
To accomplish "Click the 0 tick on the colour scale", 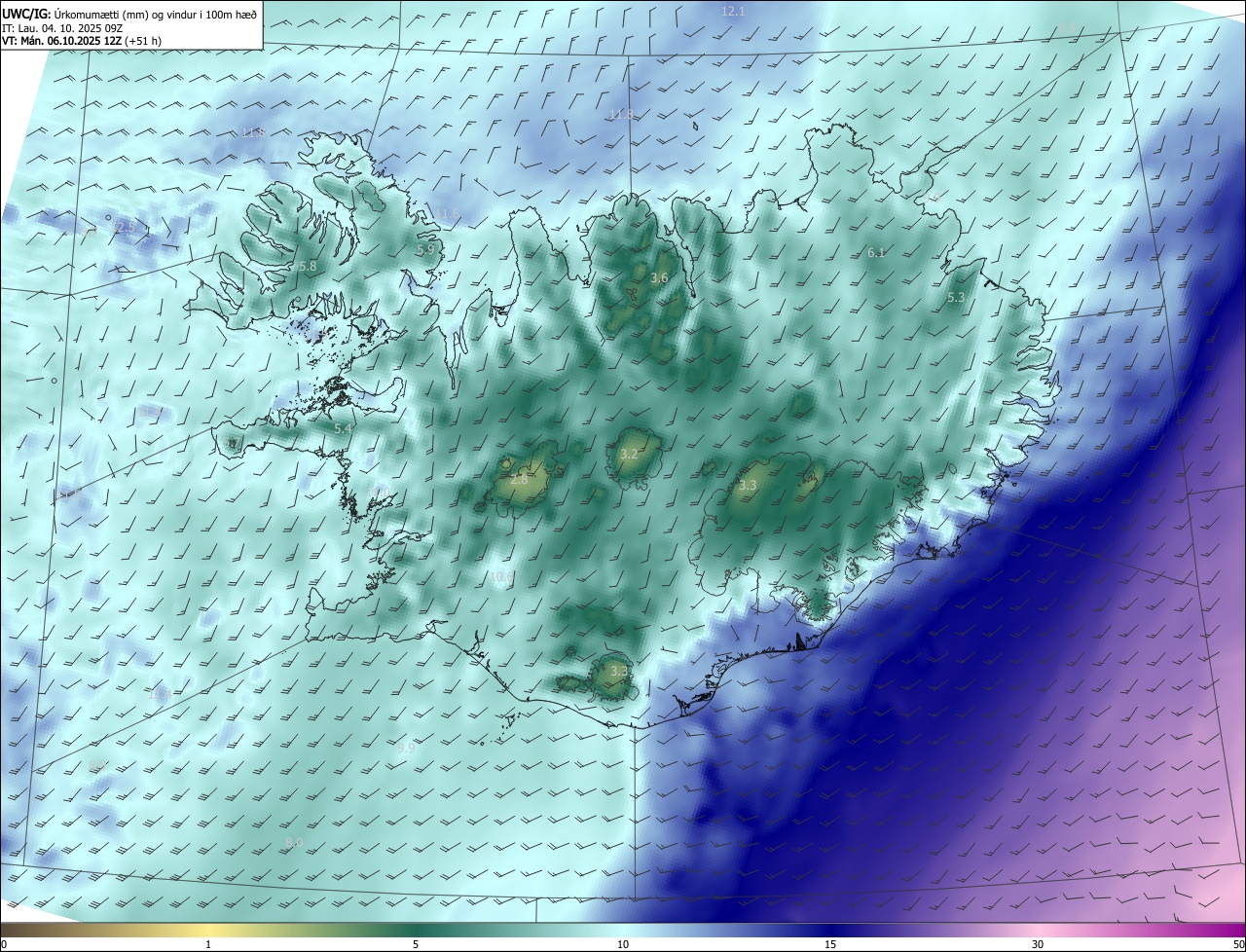I will 3,944.
